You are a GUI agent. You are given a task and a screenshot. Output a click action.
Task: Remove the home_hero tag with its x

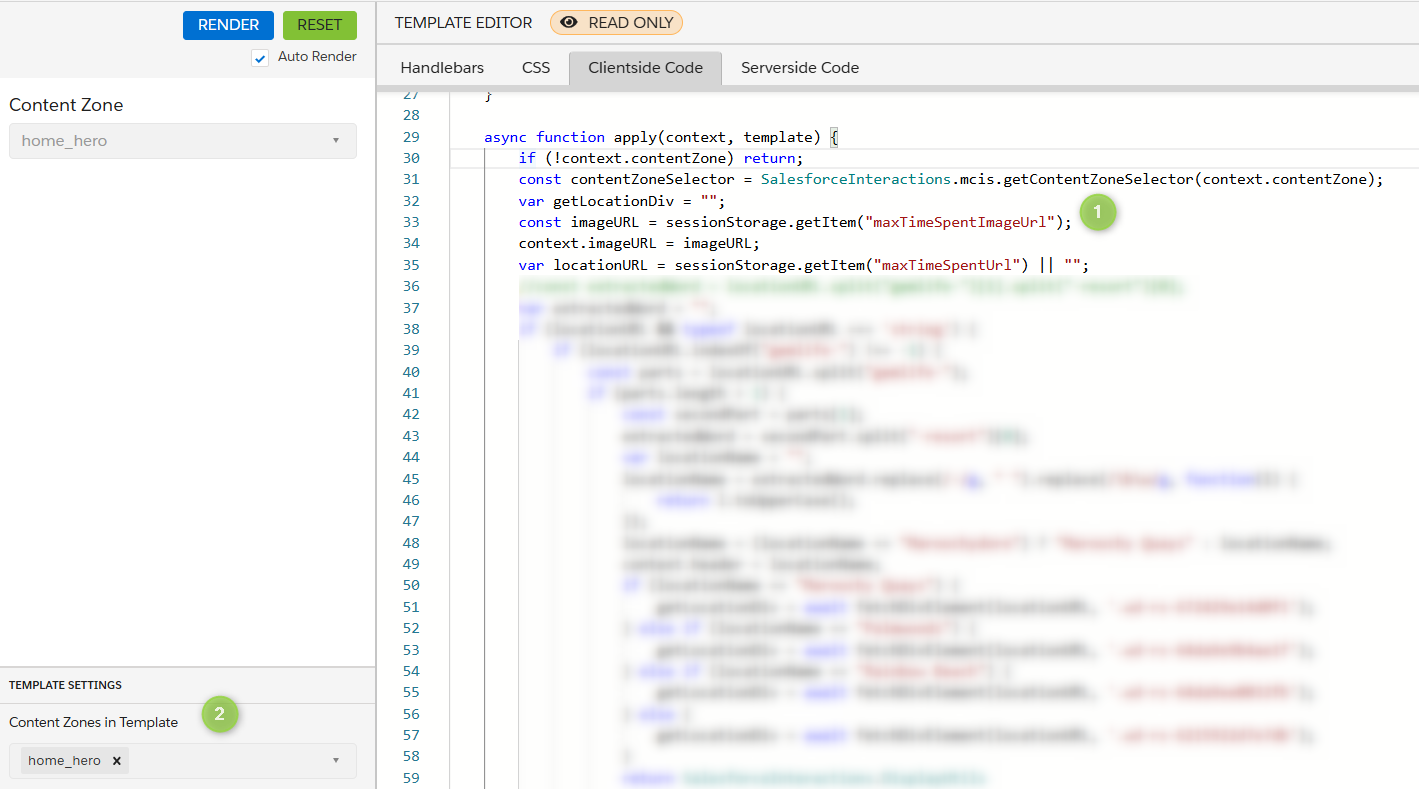coord(116,761)
